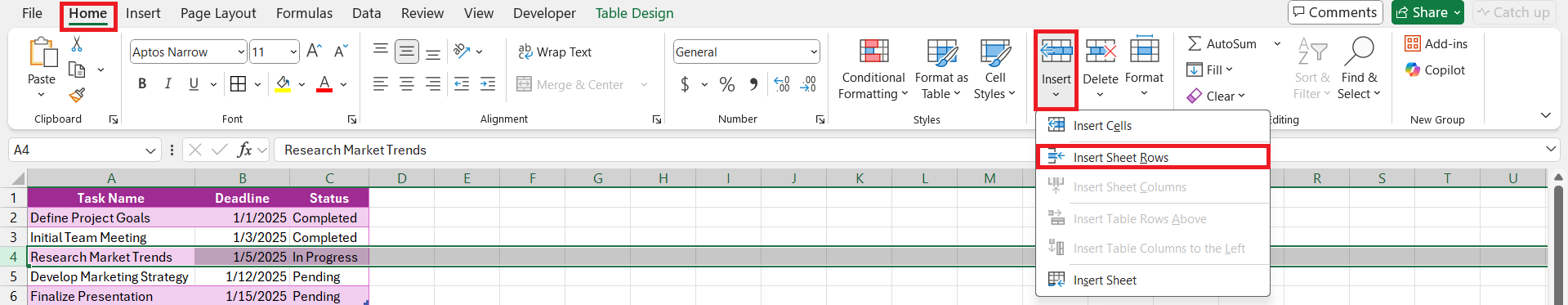Open Format as Table gallery
Image resolution: width=1568 pixels, height=305 pixels.
point(941,70)
